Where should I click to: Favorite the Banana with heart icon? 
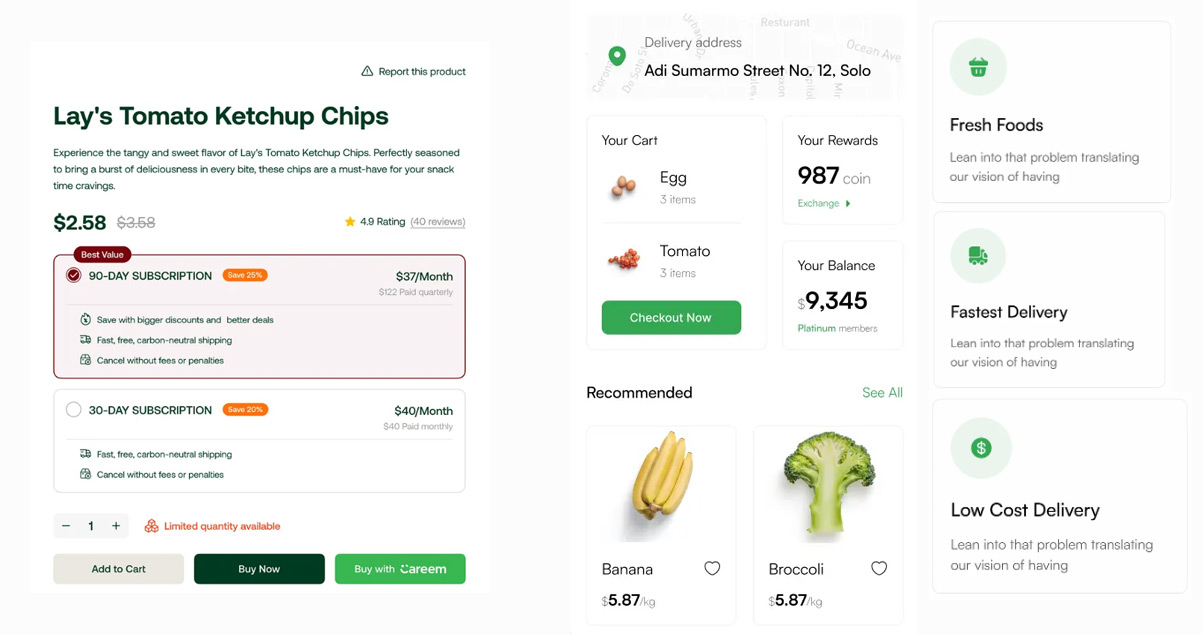click(x=712, y=569)
